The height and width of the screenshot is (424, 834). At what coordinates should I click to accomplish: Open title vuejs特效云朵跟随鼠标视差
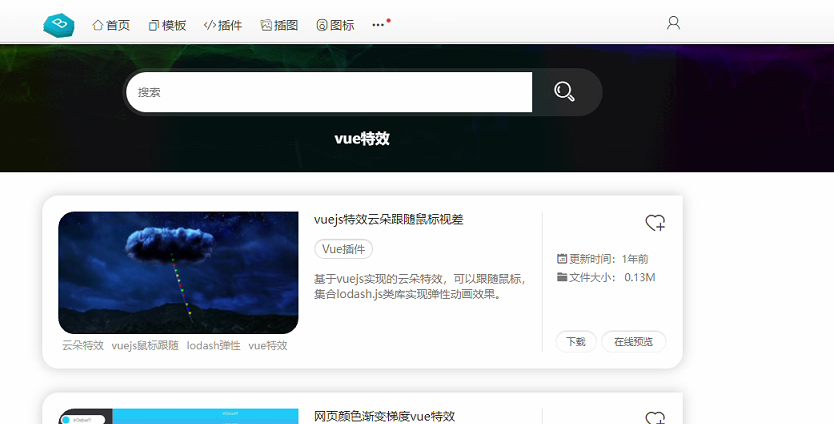(388, 219)
